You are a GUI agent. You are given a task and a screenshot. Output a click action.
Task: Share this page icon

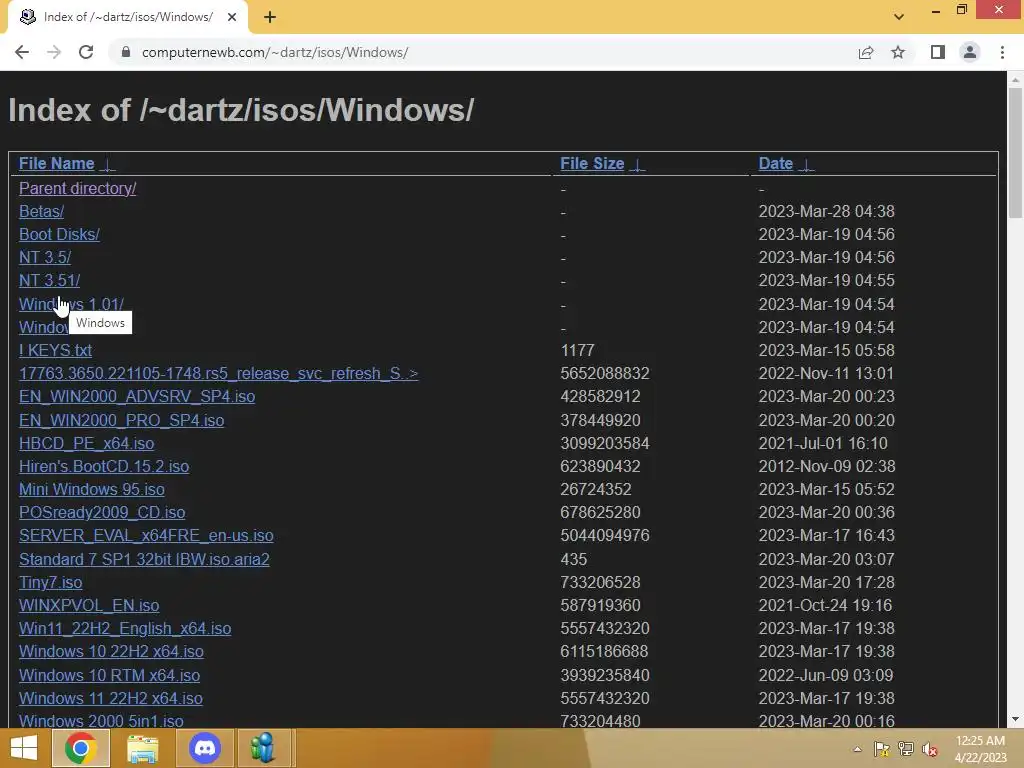[866, 52]
